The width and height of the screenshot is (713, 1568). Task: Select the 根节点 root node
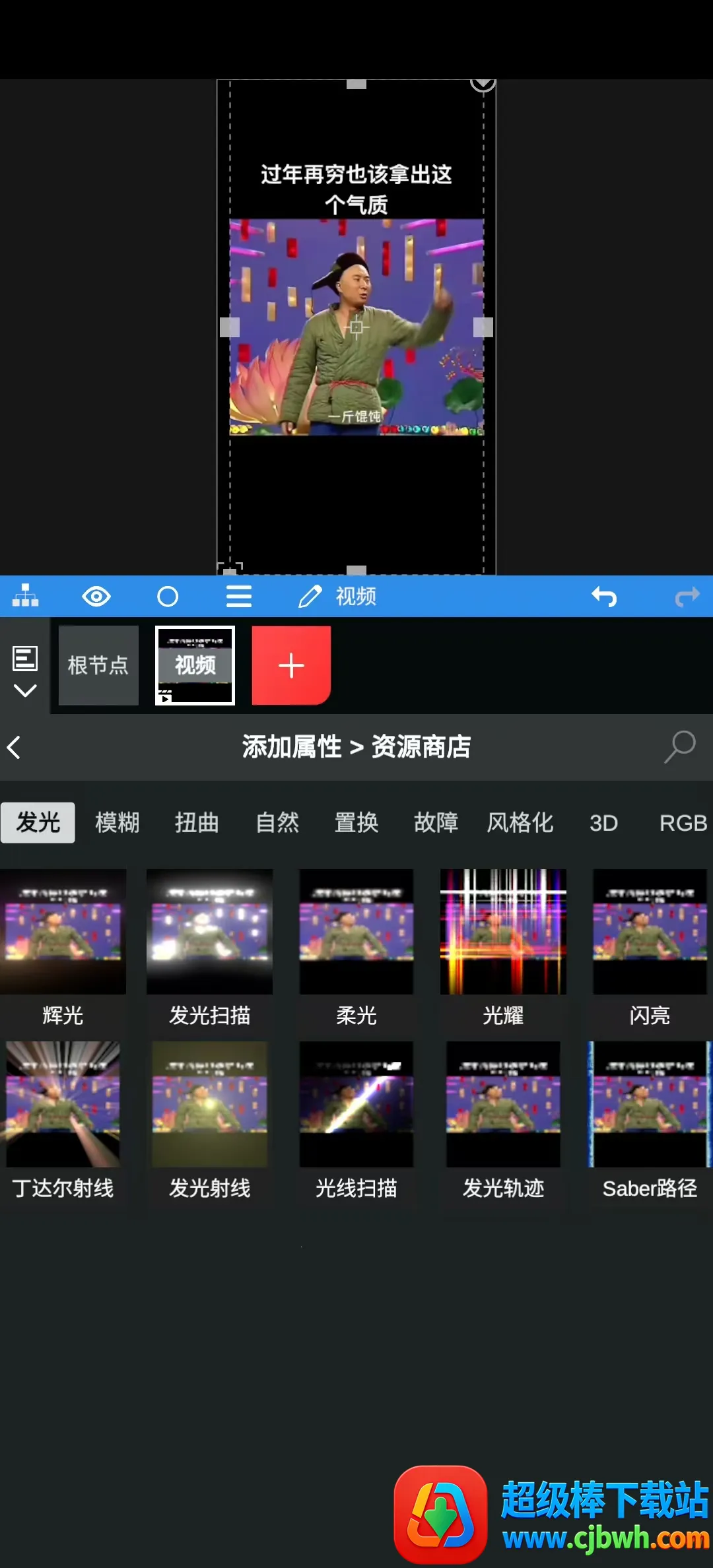tap(98, 665)
